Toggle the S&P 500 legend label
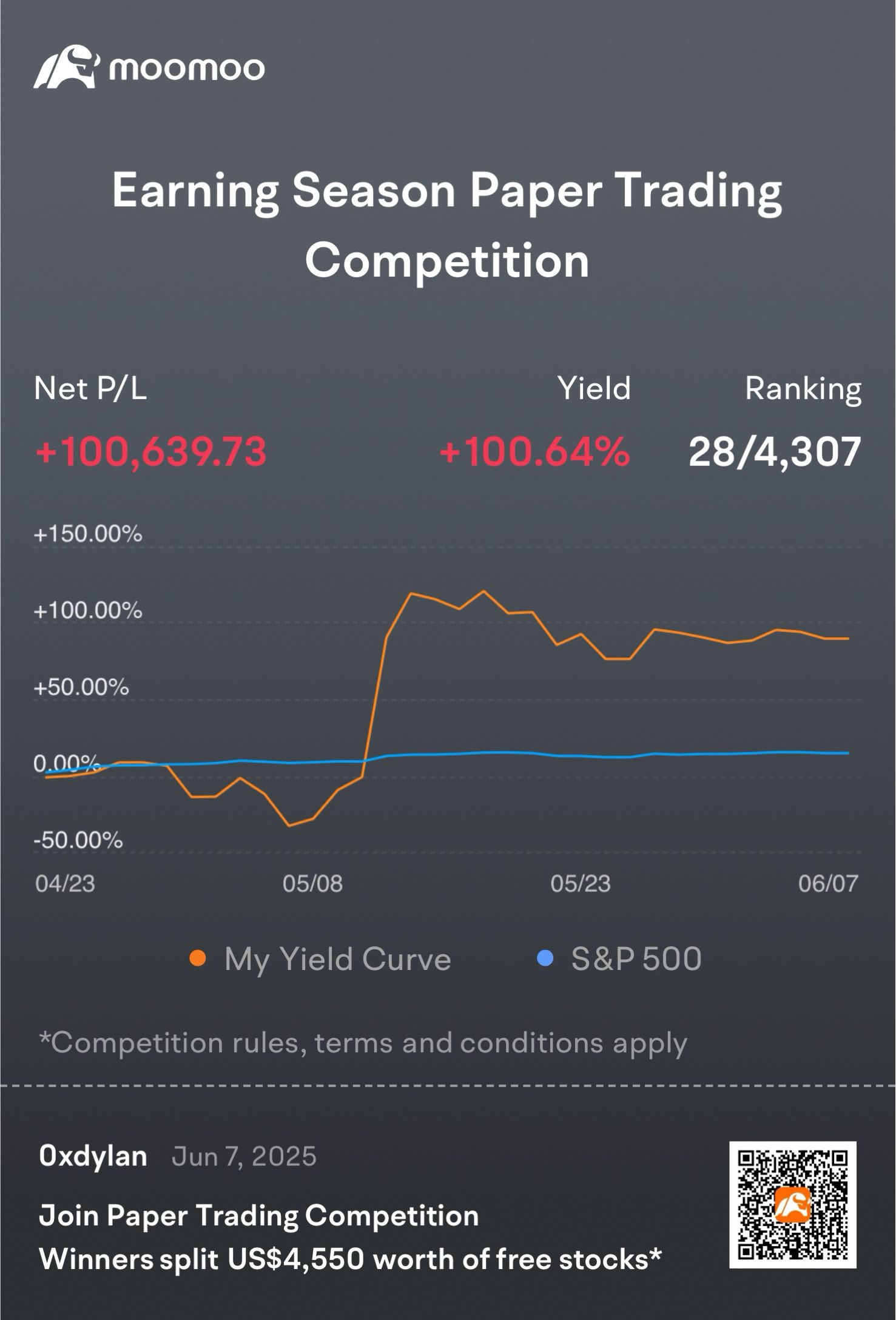This screenshot has height=1320, width=896. 636,959
